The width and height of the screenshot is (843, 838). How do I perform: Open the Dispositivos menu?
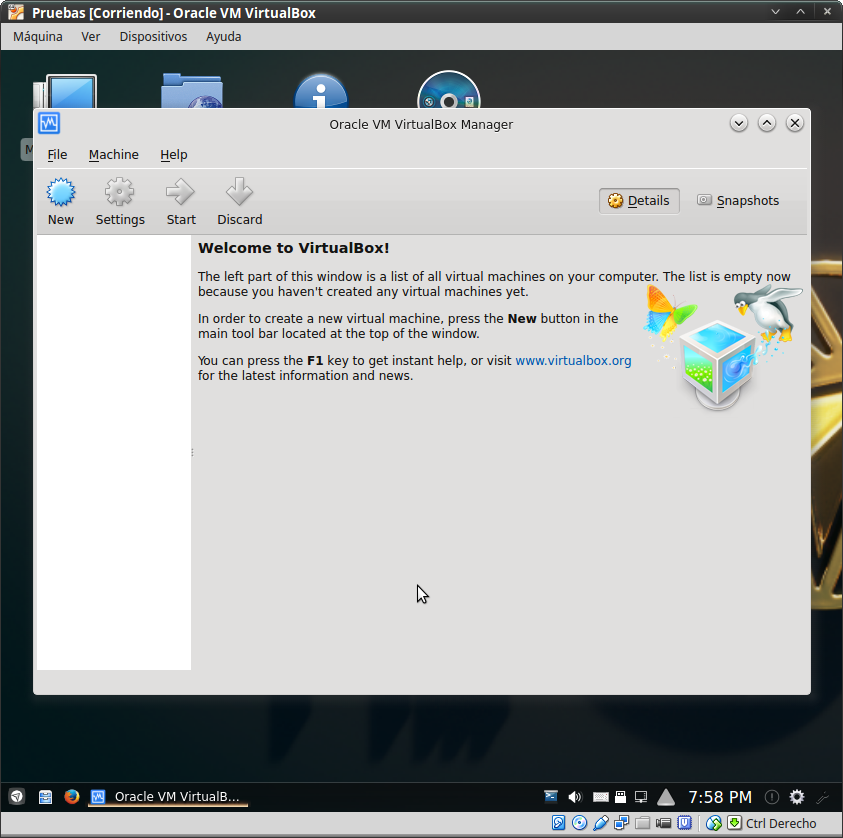(153, 37)
